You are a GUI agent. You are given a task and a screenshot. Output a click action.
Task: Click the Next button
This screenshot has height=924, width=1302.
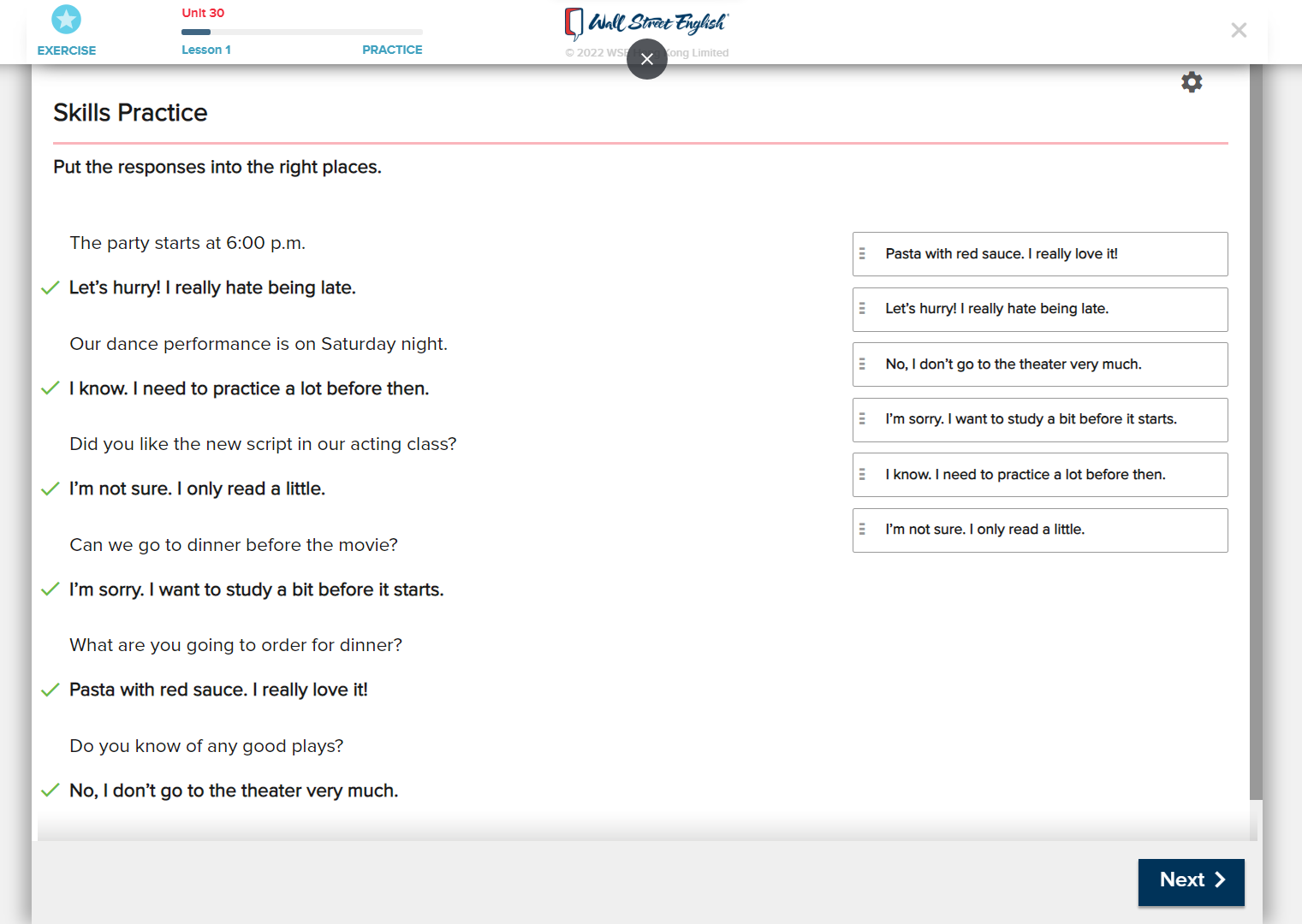click(x=1192, y=882)
